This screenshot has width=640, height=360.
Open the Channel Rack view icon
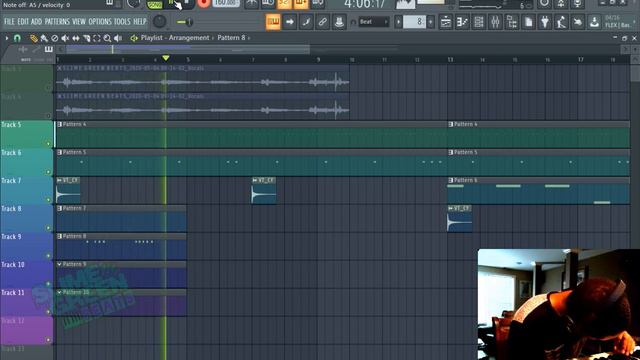coord(479,22)
